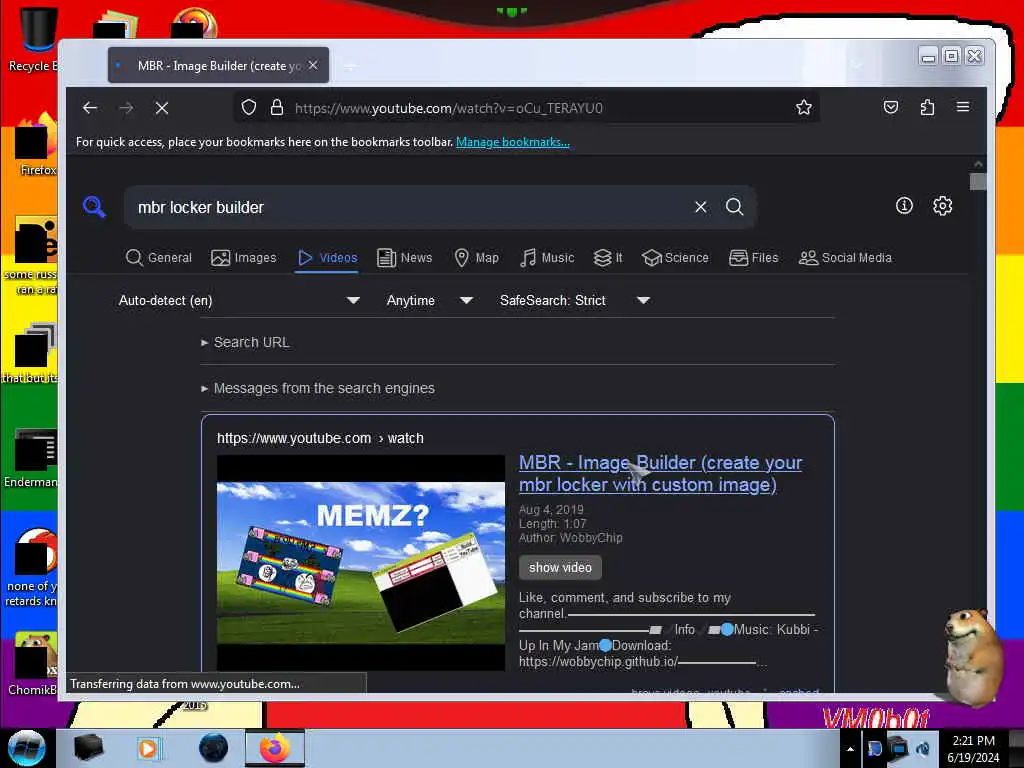Viewport: 1024px width, 768px height.
Task: Open the media player taskbar icon
Action: (x=149, y=748)
